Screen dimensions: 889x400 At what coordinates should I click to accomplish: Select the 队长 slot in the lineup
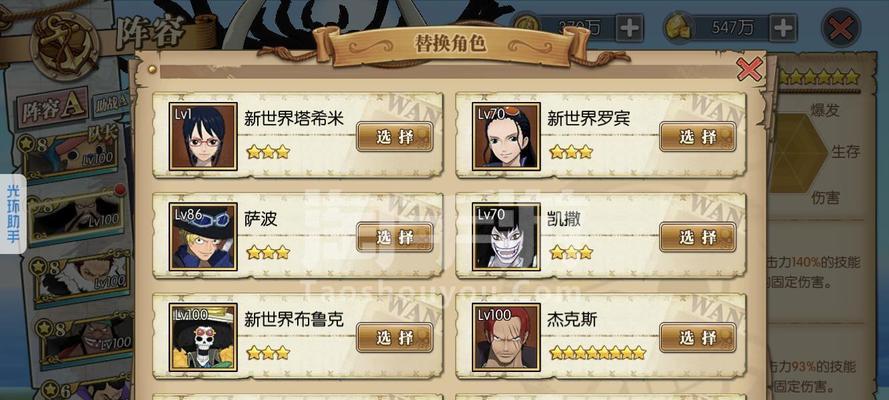(69, 154)
